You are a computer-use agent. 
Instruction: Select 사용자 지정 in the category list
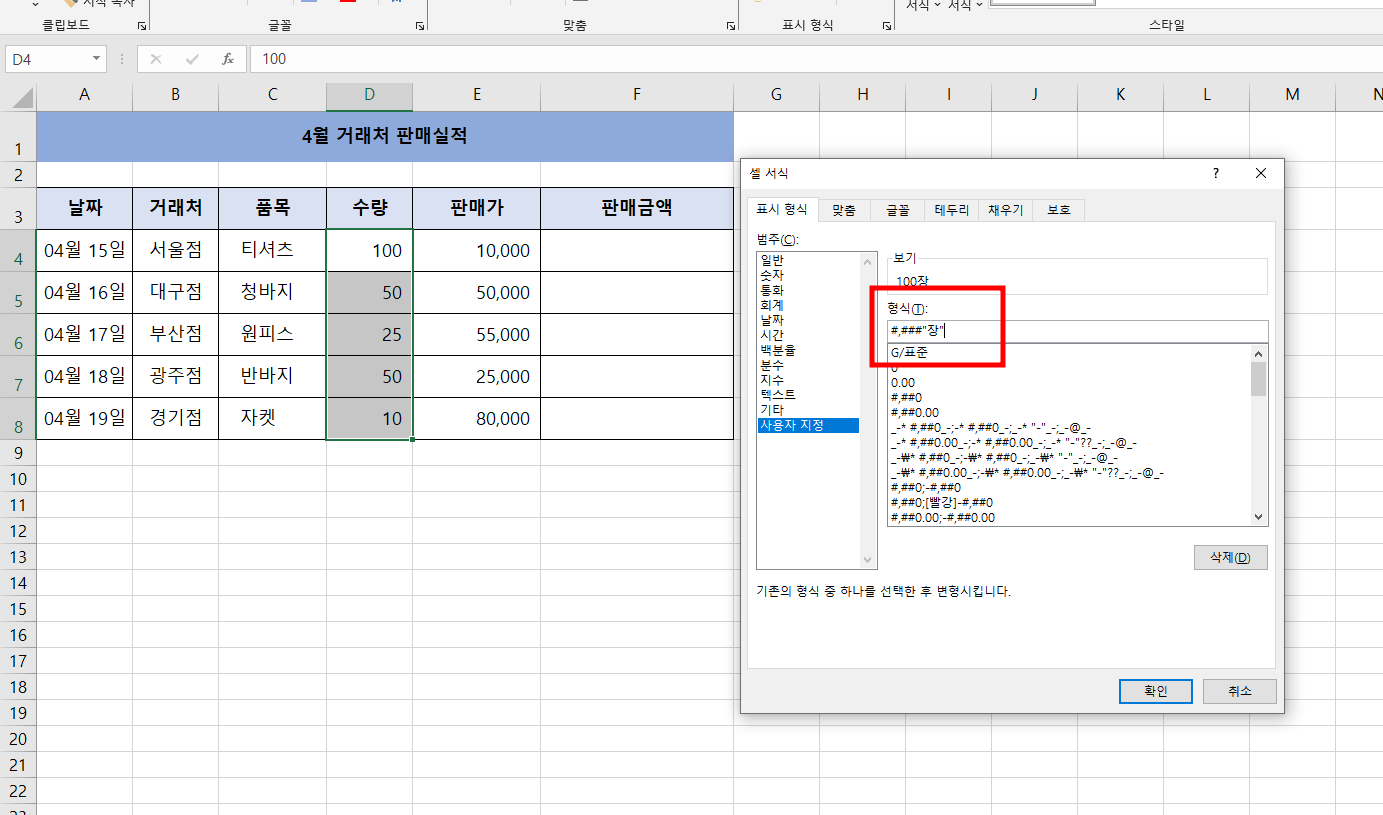click(808, 425)
